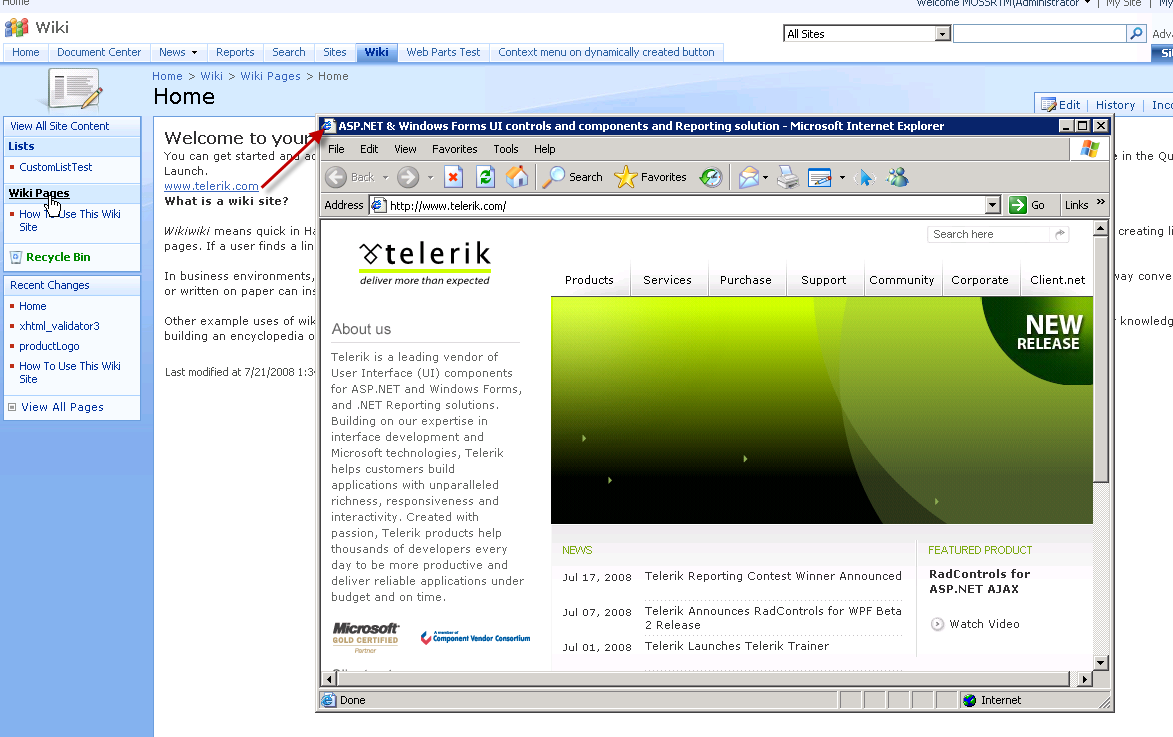
Task: Open the Edit button dropdown arrow in IE
Action: 842,178
